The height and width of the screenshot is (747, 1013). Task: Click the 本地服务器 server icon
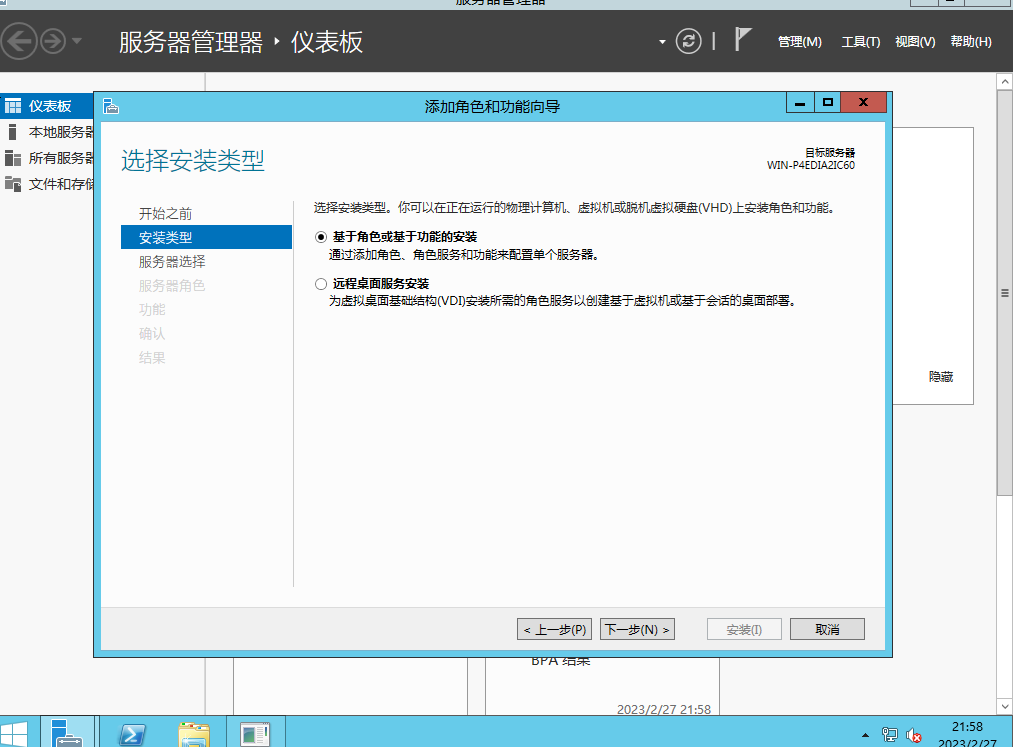[12, 132]
